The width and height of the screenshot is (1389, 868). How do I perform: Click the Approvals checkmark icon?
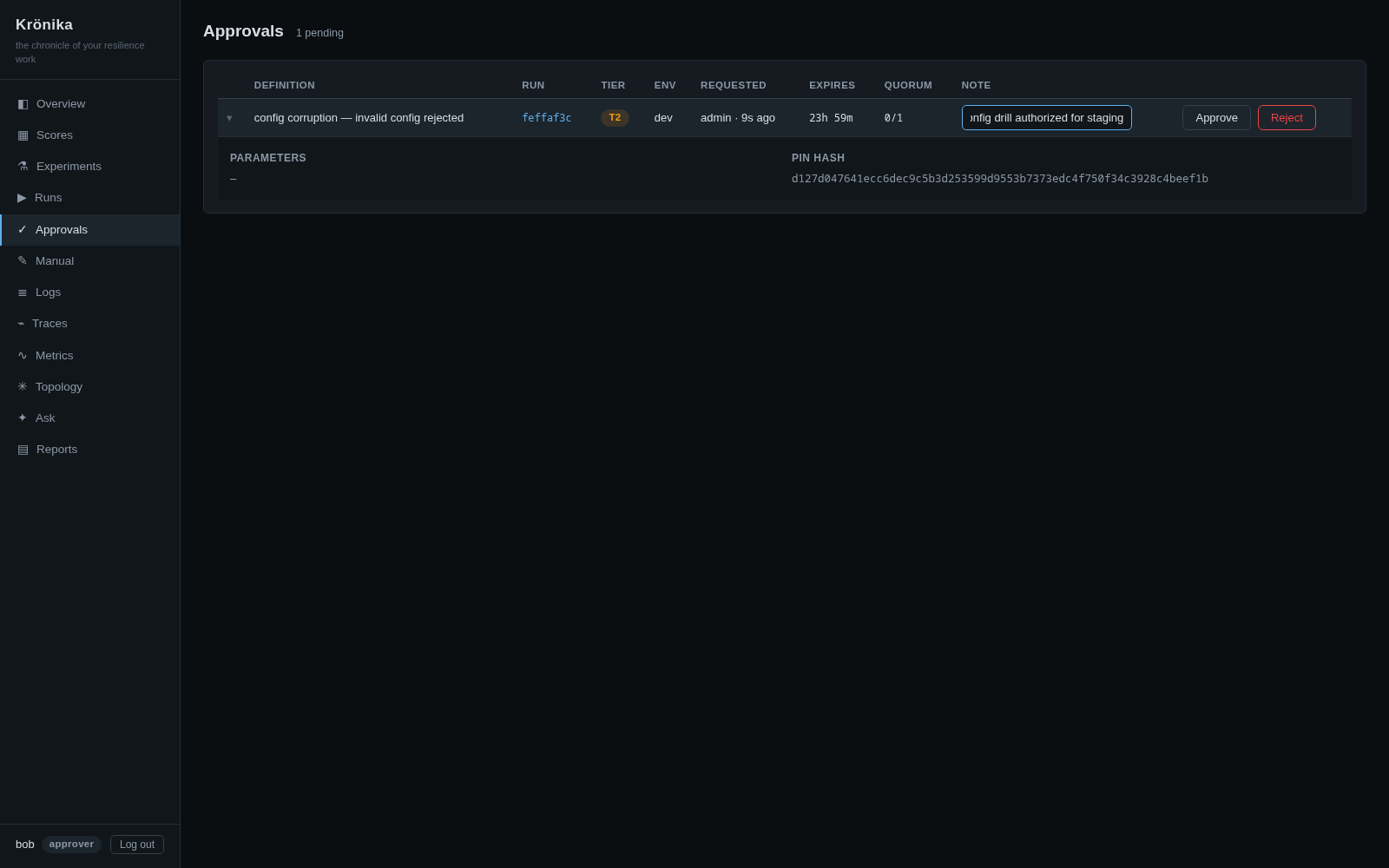23,230
